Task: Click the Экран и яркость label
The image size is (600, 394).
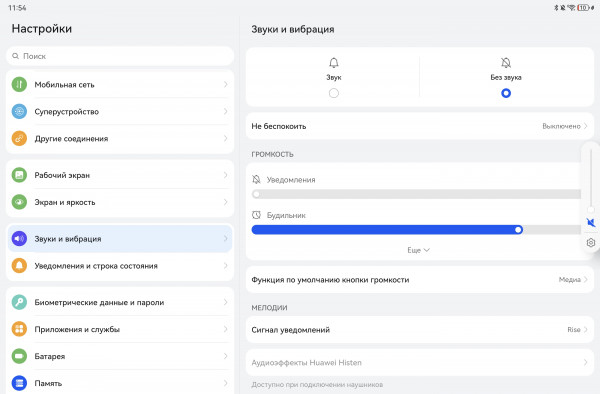Action: tap(65, 202)
